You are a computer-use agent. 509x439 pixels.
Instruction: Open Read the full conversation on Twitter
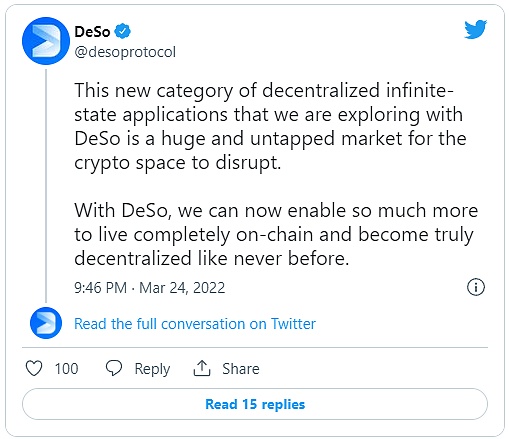195,324
